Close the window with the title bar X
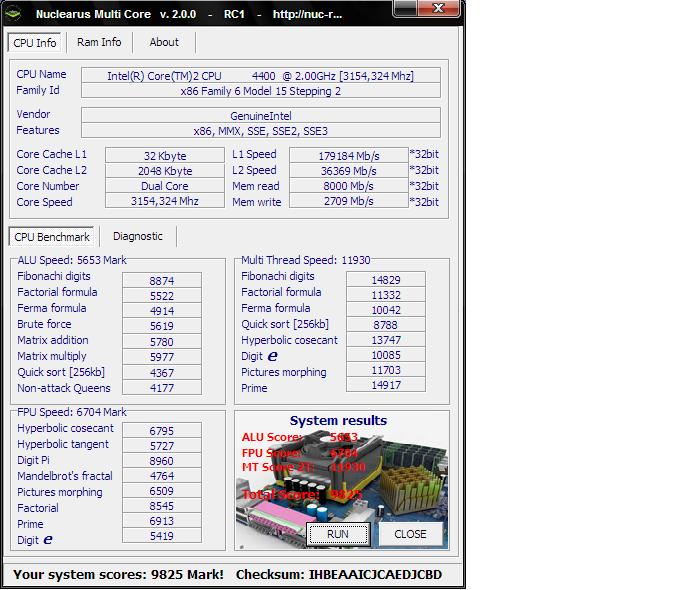 click(439, 8)
